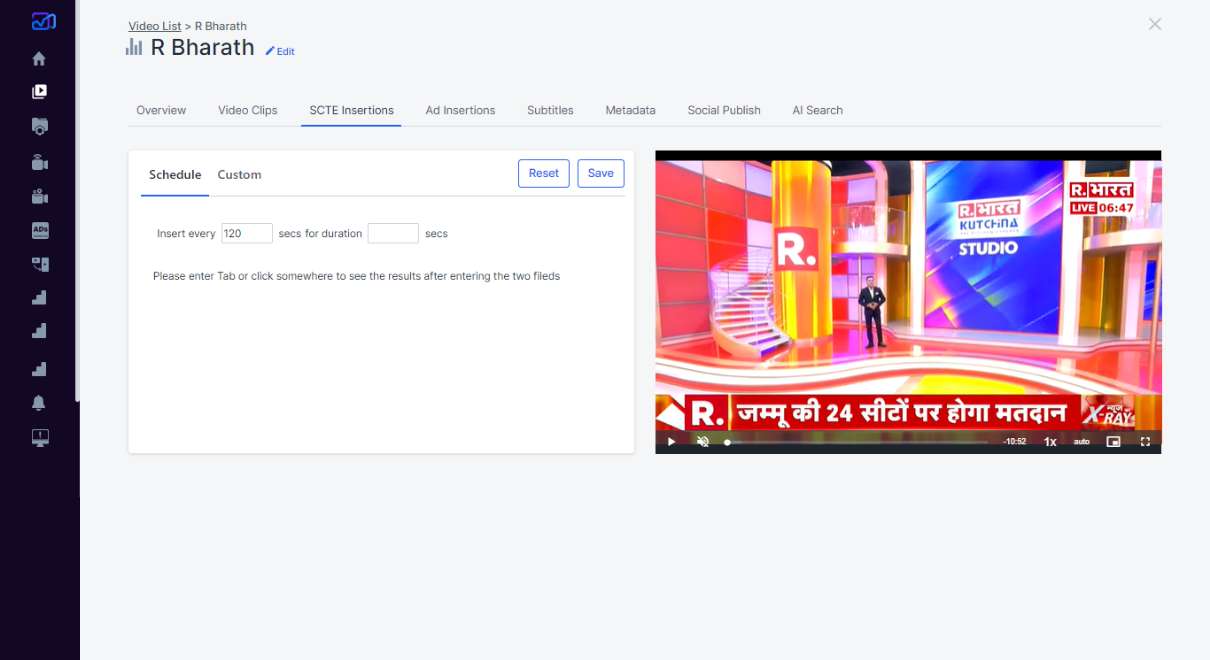Enable picture-in-picture in the video player

1113,441
